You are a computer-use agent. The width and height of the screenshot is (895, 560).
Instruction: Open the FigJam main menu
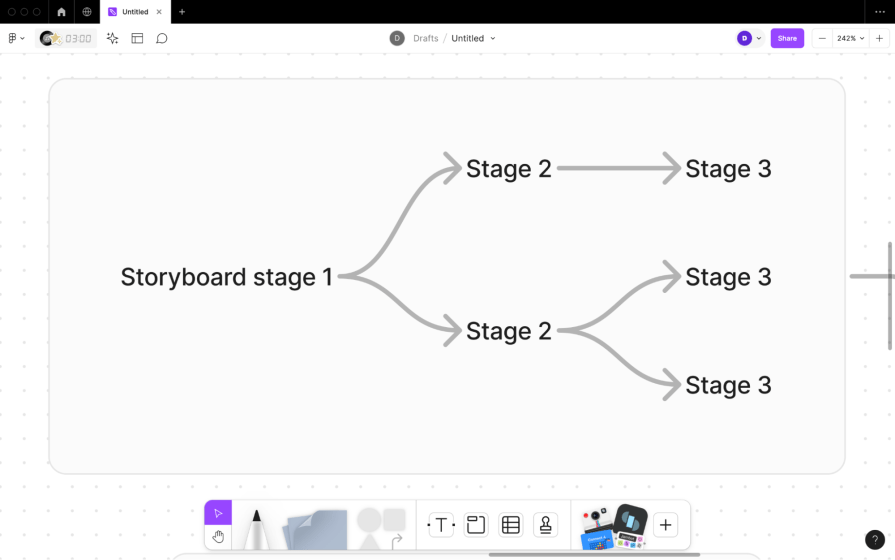click(16, 38)
